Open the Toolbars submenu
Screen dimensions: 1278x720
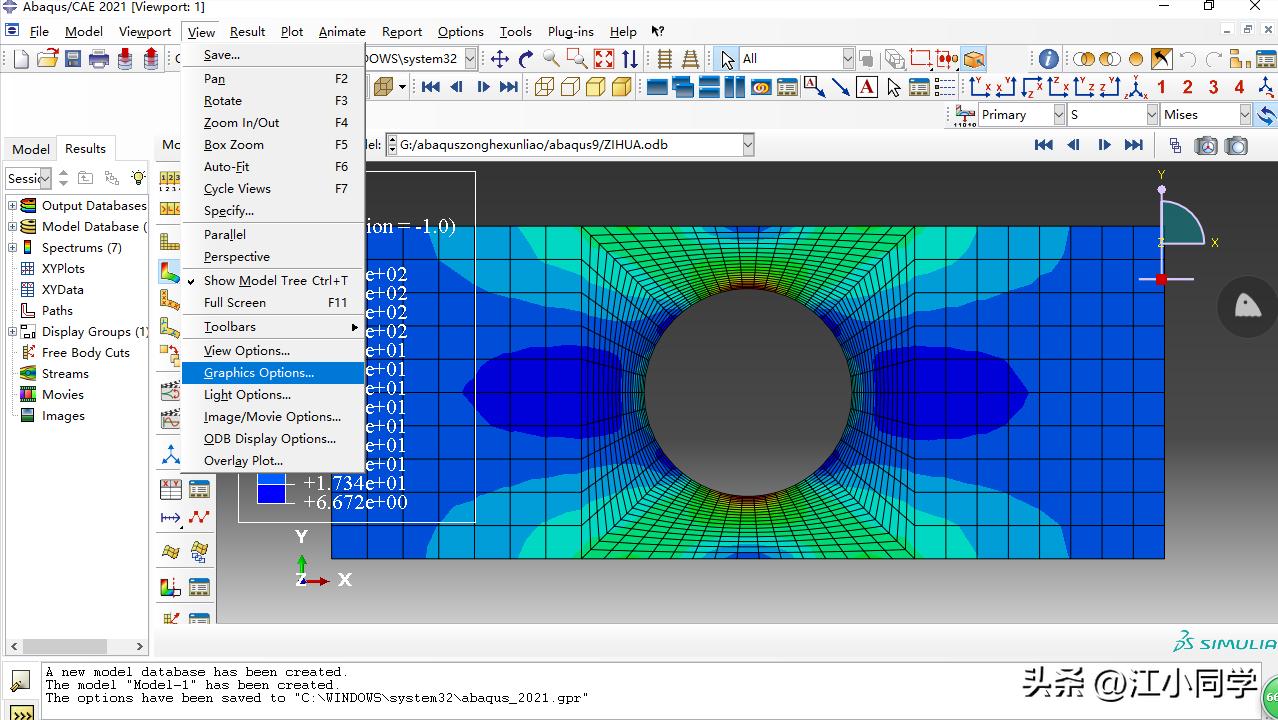(x=230, y=327)
